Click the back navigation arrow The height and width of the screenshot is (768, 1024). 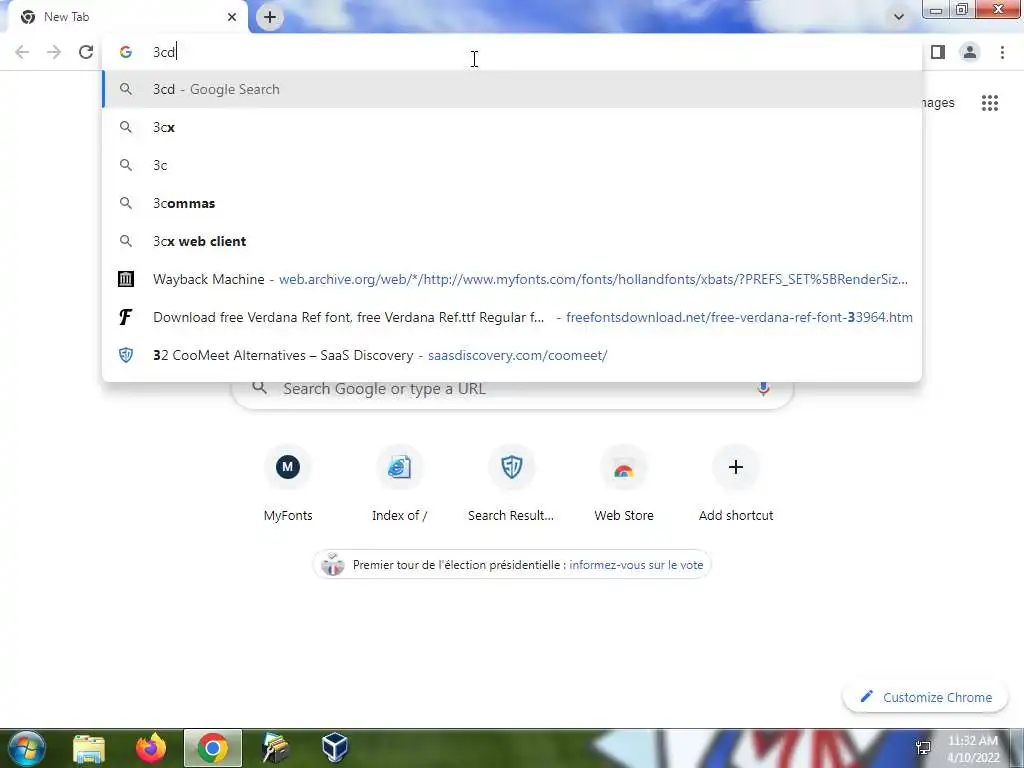point(22,52)
